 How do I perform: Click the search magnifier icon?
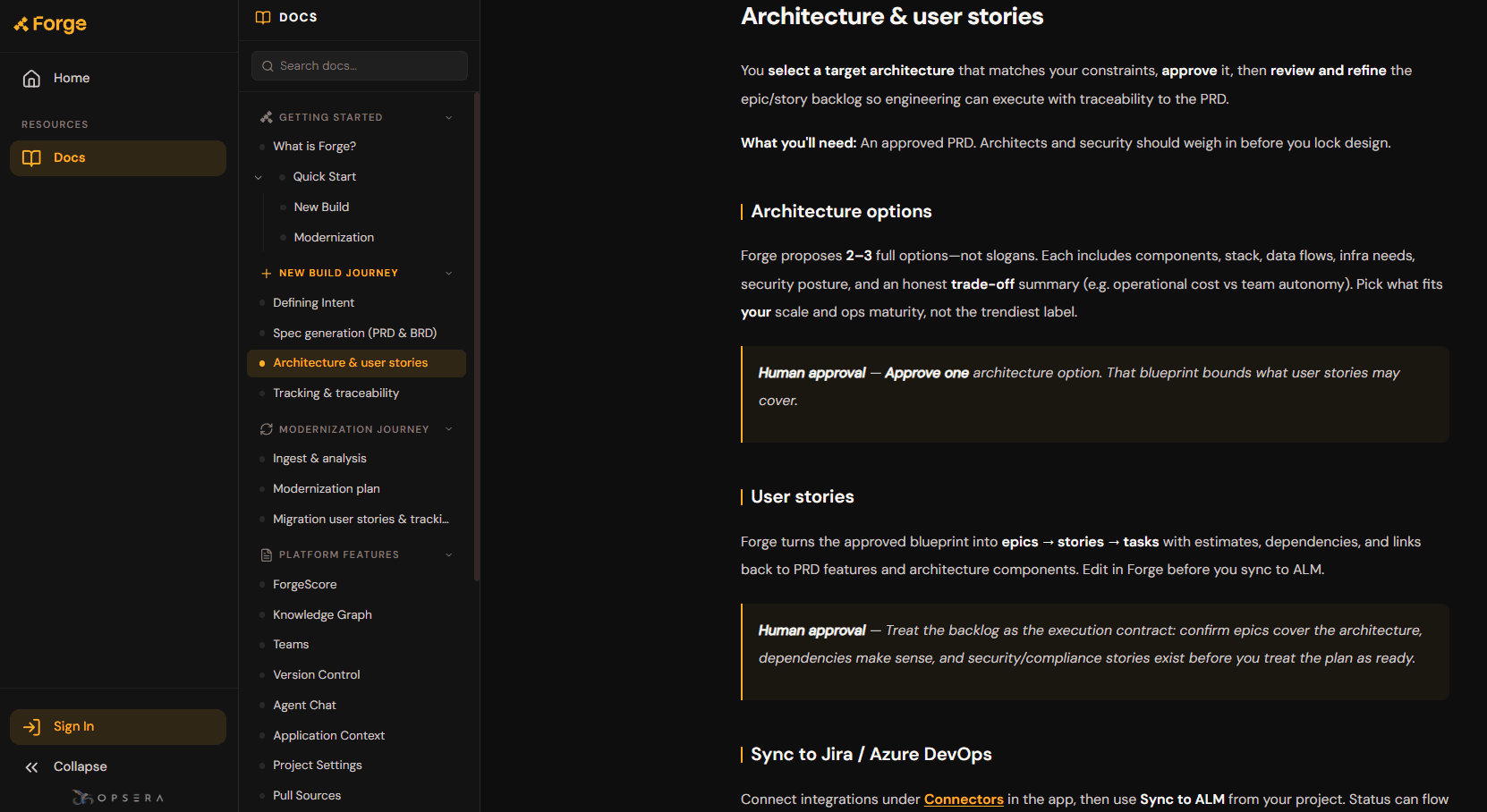pos(268,66)
